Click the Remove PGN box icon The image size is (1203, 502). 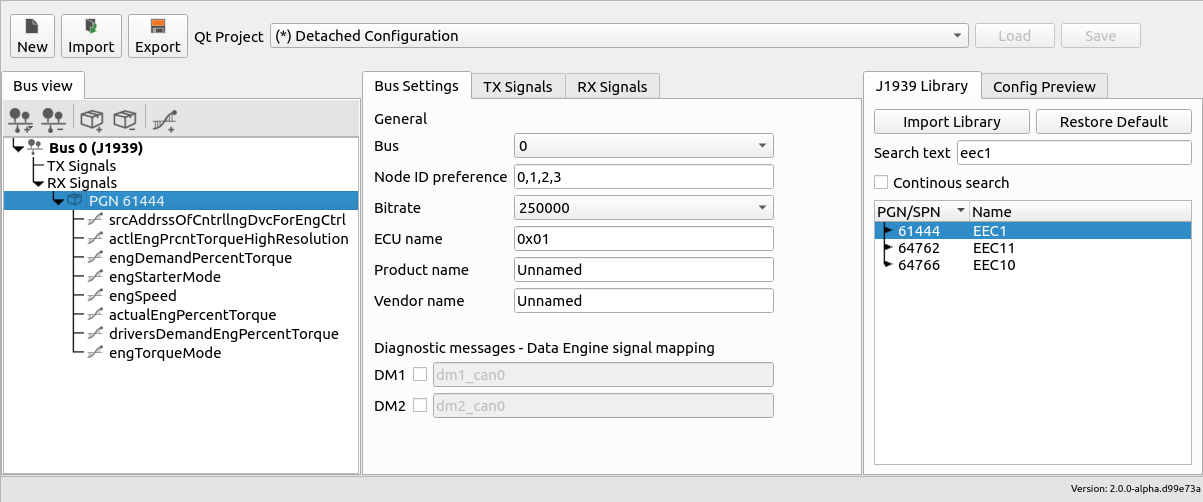[125, 120]
